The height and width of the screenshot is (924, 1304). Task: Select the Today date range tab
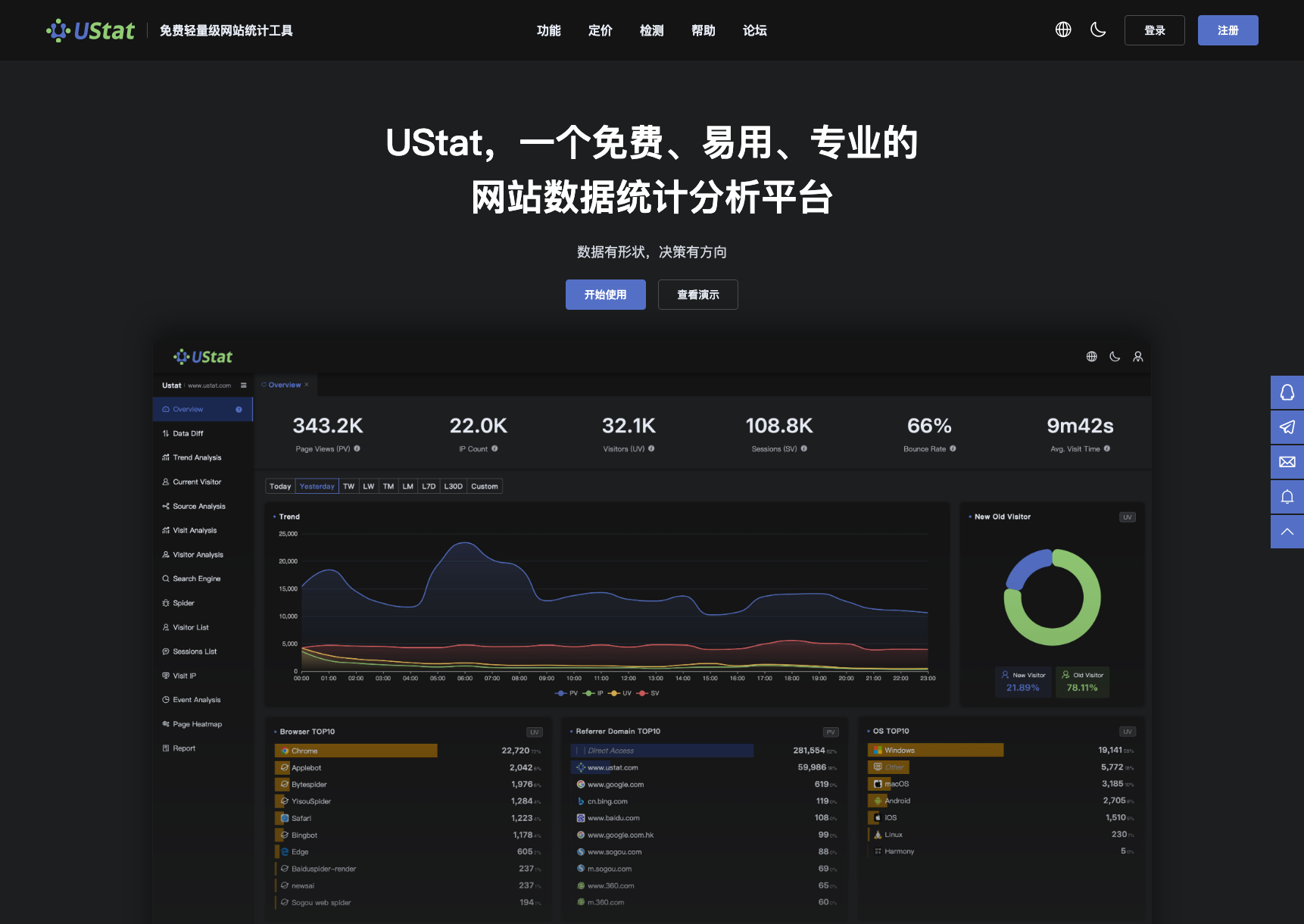click(280, 486)
